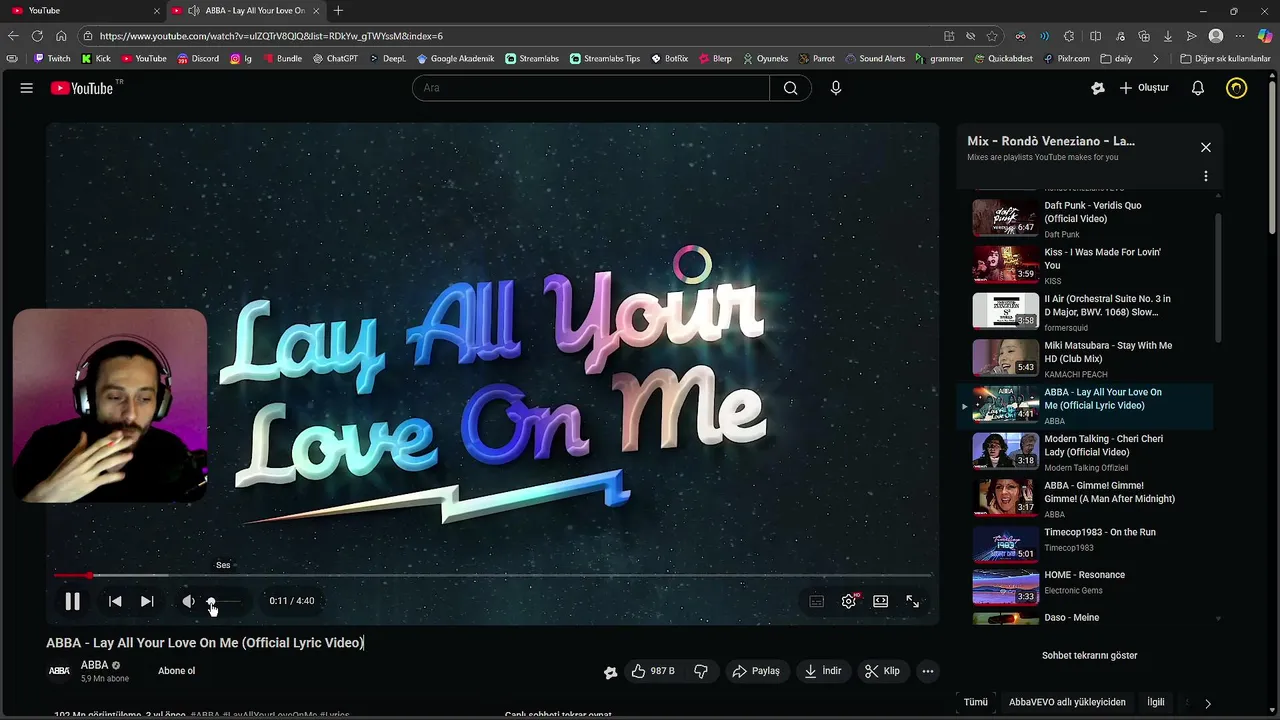
Task: Click the Klip clip button
Action: (882, 671)
